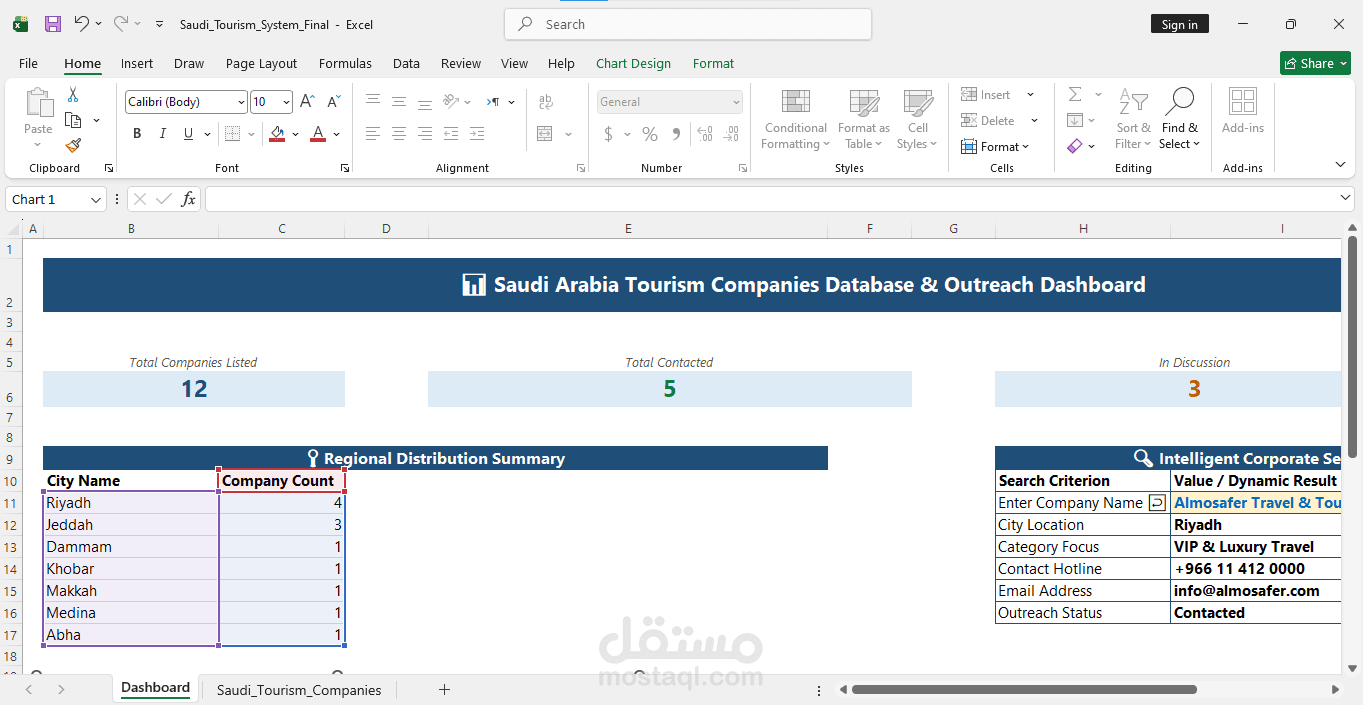Save the workbook with the disk icon
Screen dimensions: 1363x705
pyautogui.click(x=53, y=24)
